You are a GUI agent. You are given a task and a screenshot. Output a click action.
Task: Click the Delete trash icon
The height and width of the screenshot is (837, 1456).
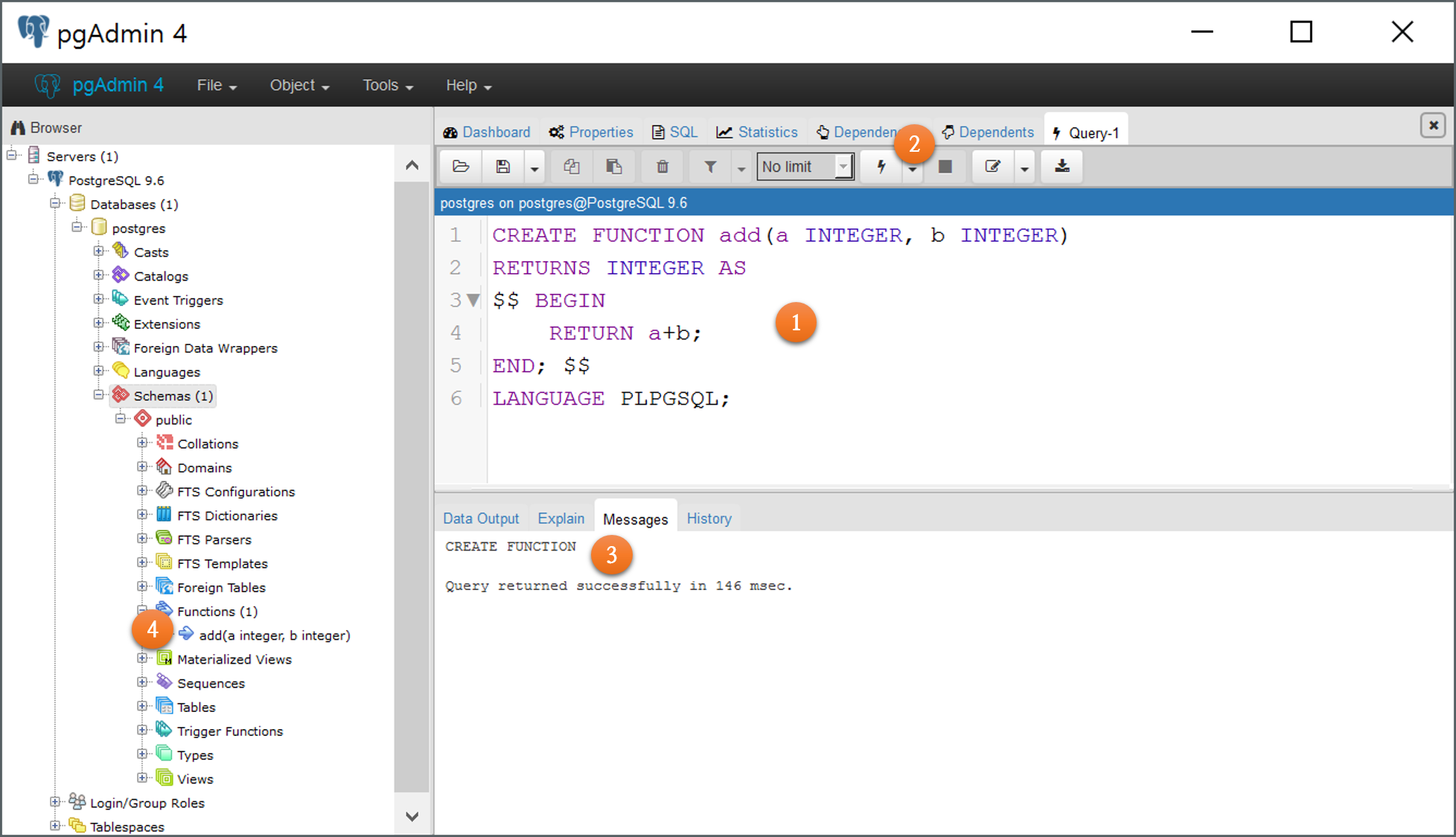pos(662,167)
